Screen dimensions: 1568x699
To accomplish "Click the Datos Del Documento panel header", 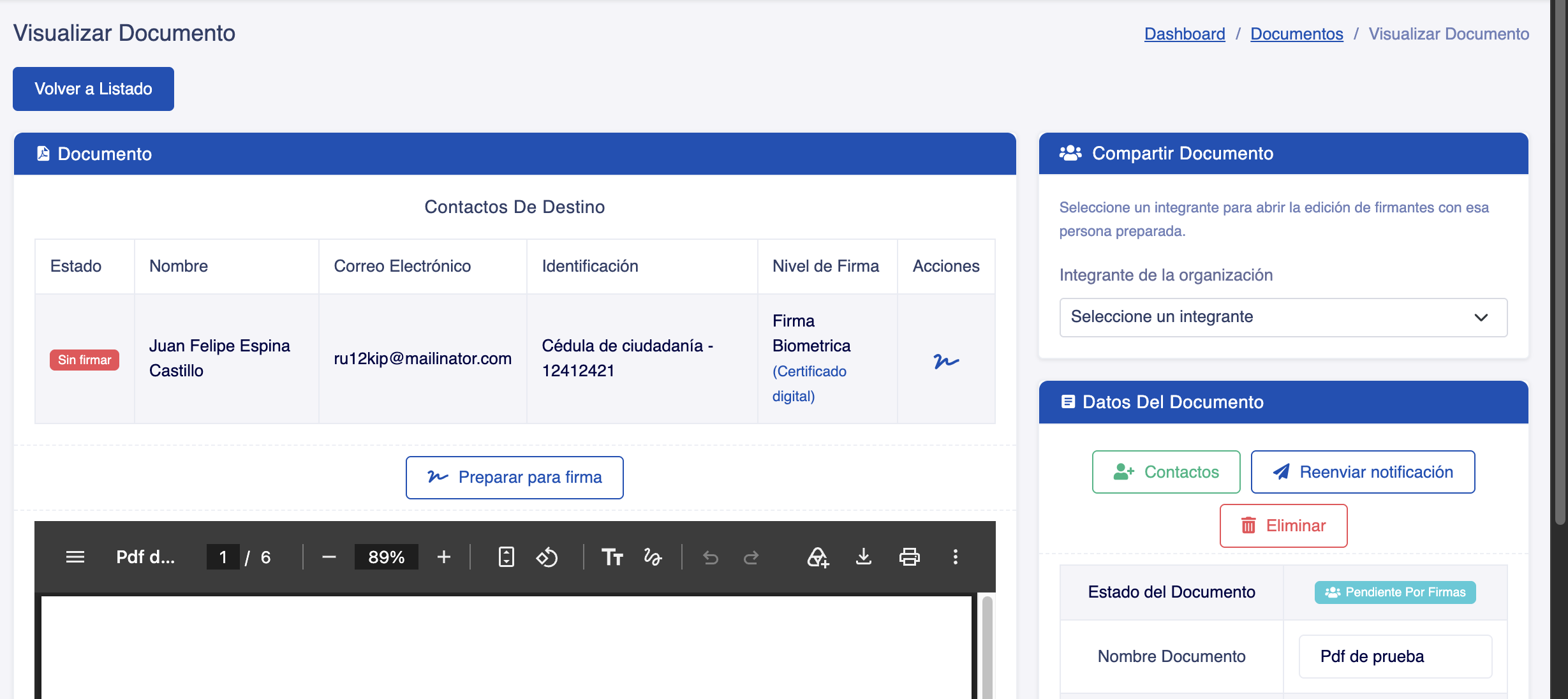I will [x=1283, y=402].
